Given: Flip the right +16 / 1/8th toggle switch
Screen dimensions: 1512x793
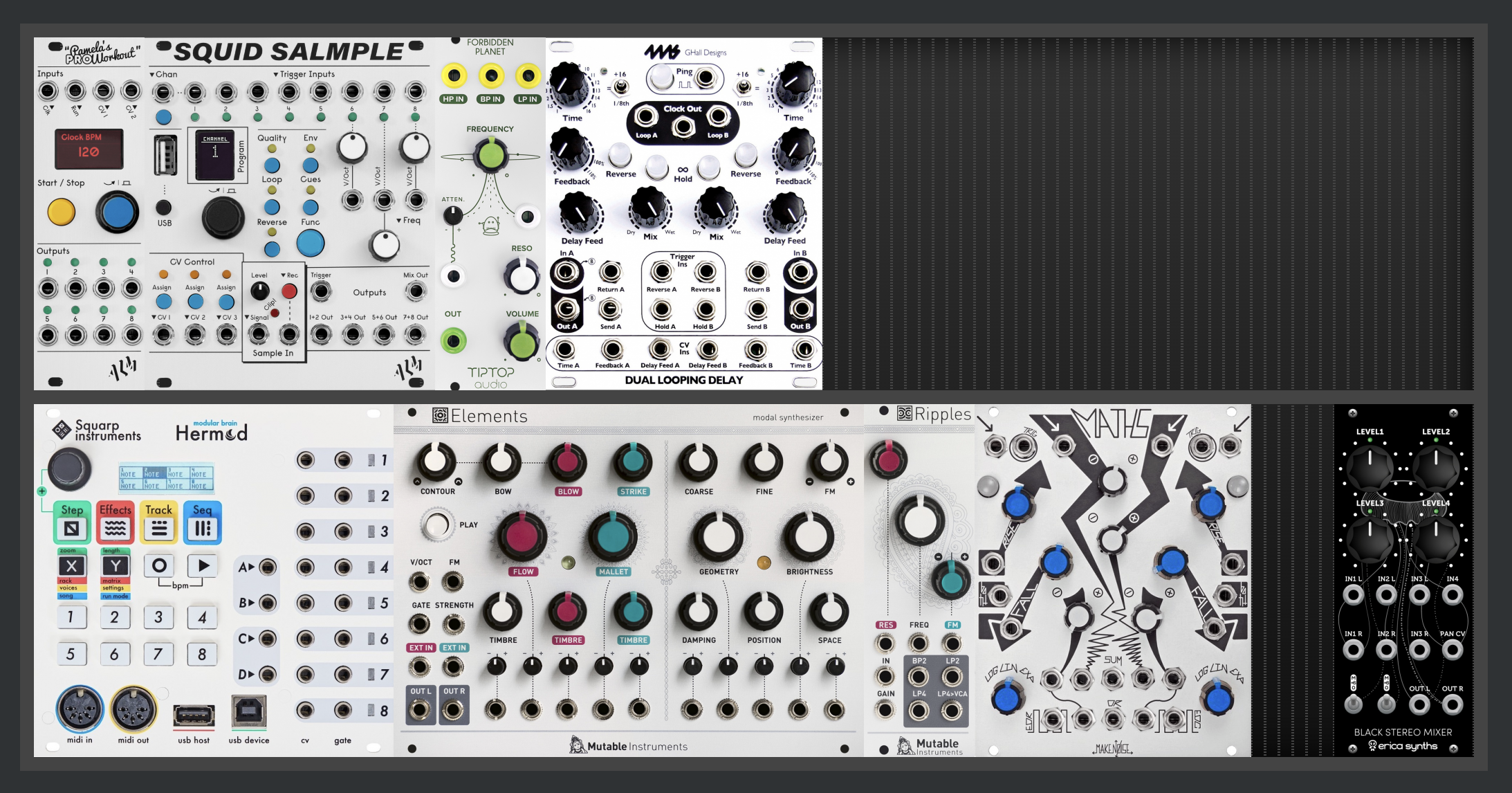Looking at the screenshot, I should tap(743, 87).
